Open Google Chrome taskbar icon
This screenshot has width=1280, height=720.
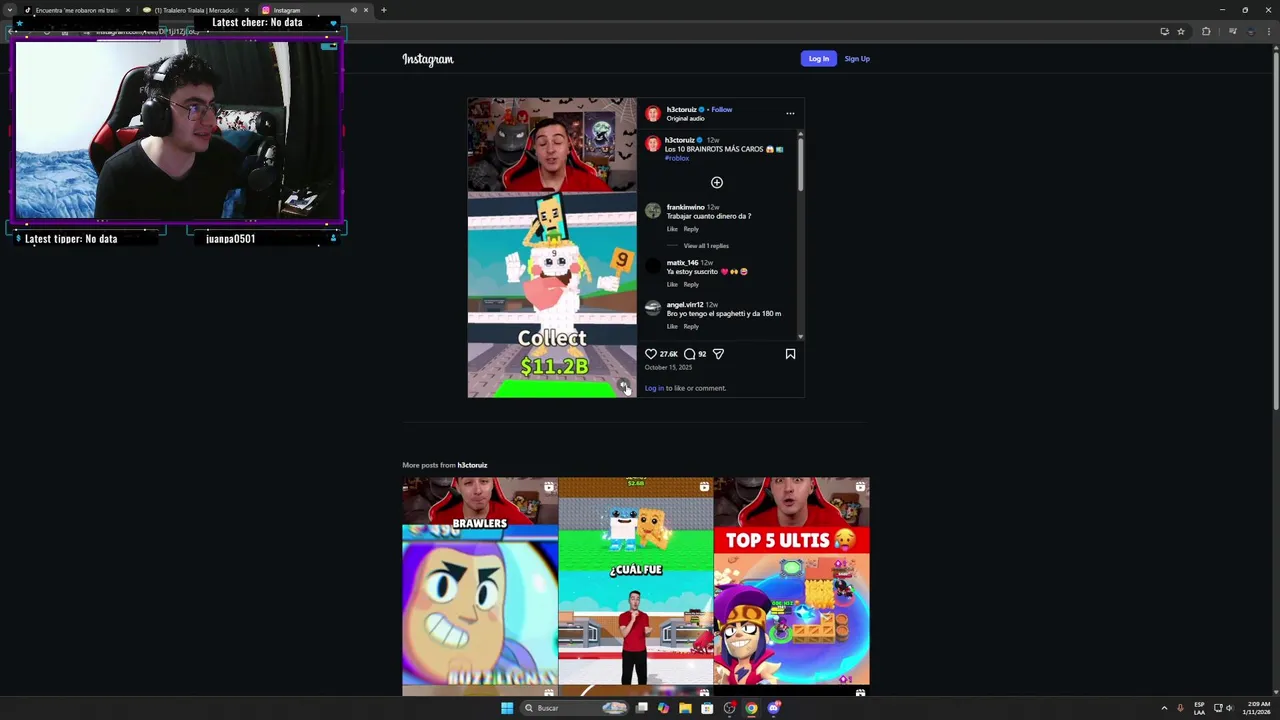(x=751, y=708)
